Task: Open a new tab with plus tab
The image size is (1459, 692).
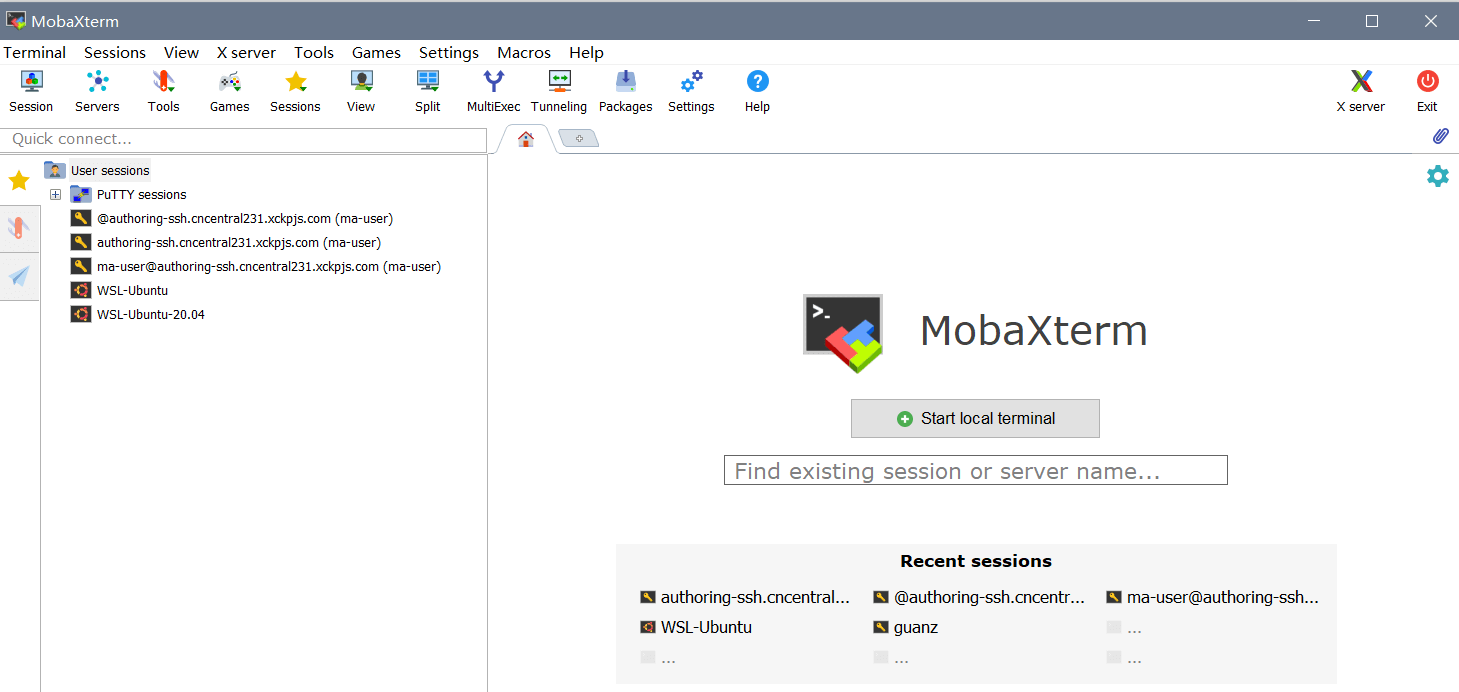Action: (x=579, y=138)
